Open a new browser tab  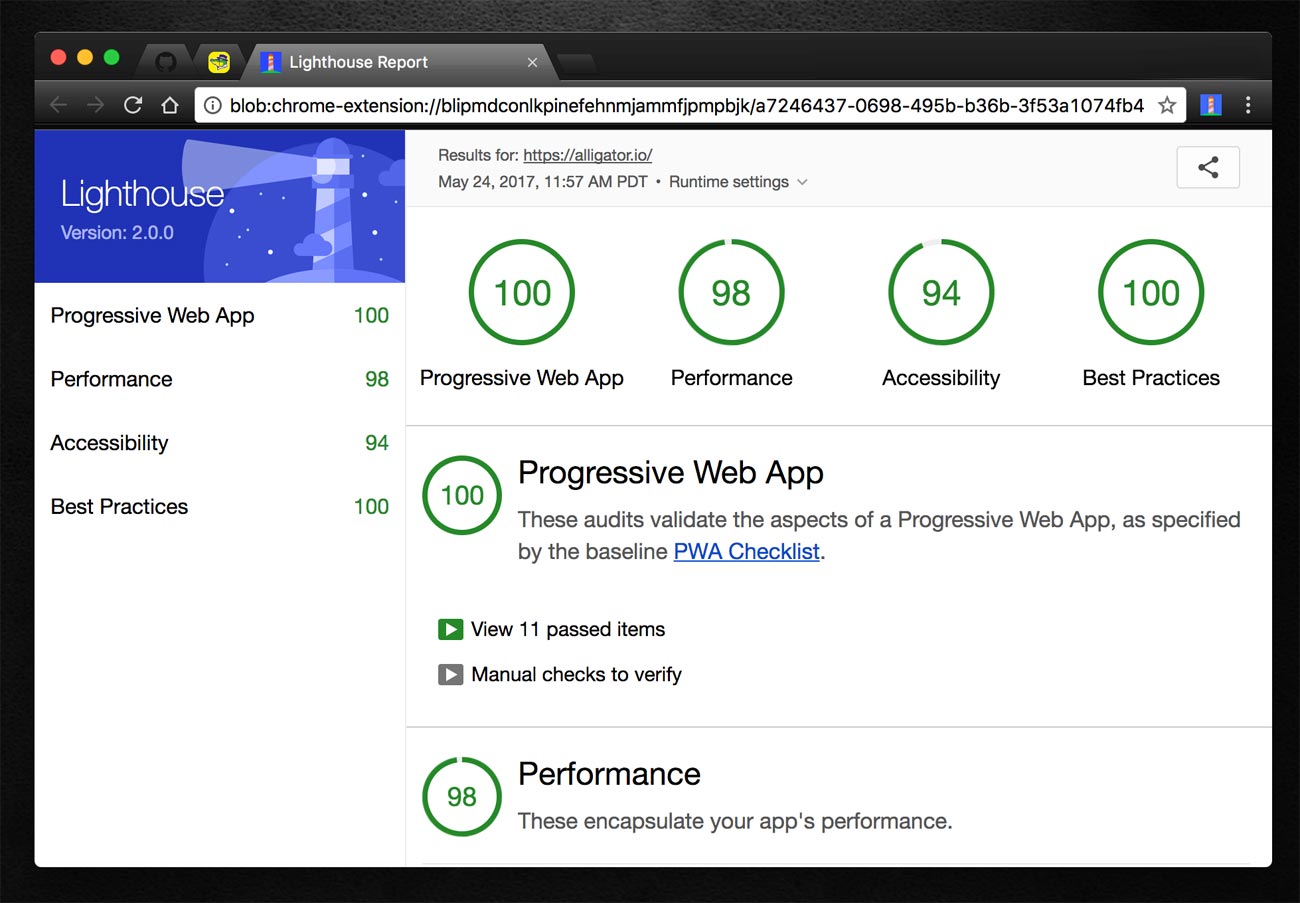[x=577, y=64]
